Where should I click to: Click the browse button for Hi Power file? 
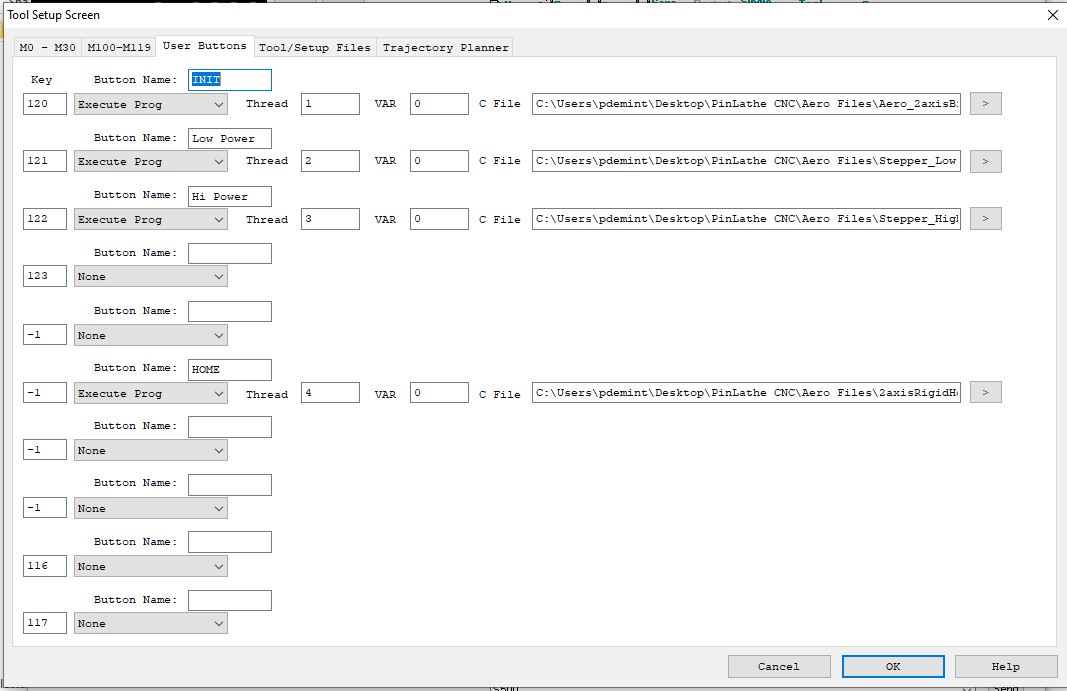click(985, 219)
